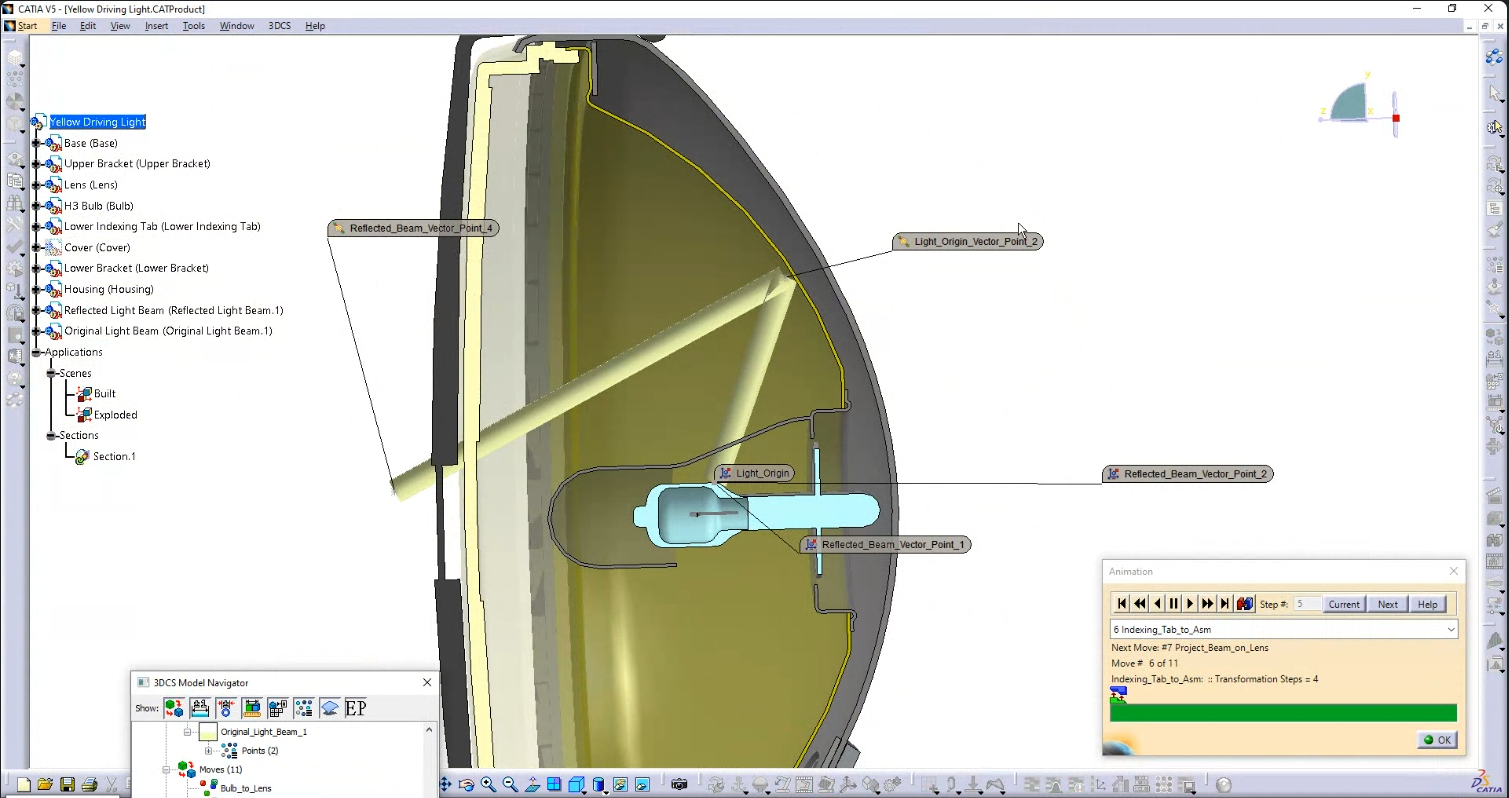Viewport: 1509px width, 798px height.
Task: Click the Step # input field
Action: point(1307,603)
